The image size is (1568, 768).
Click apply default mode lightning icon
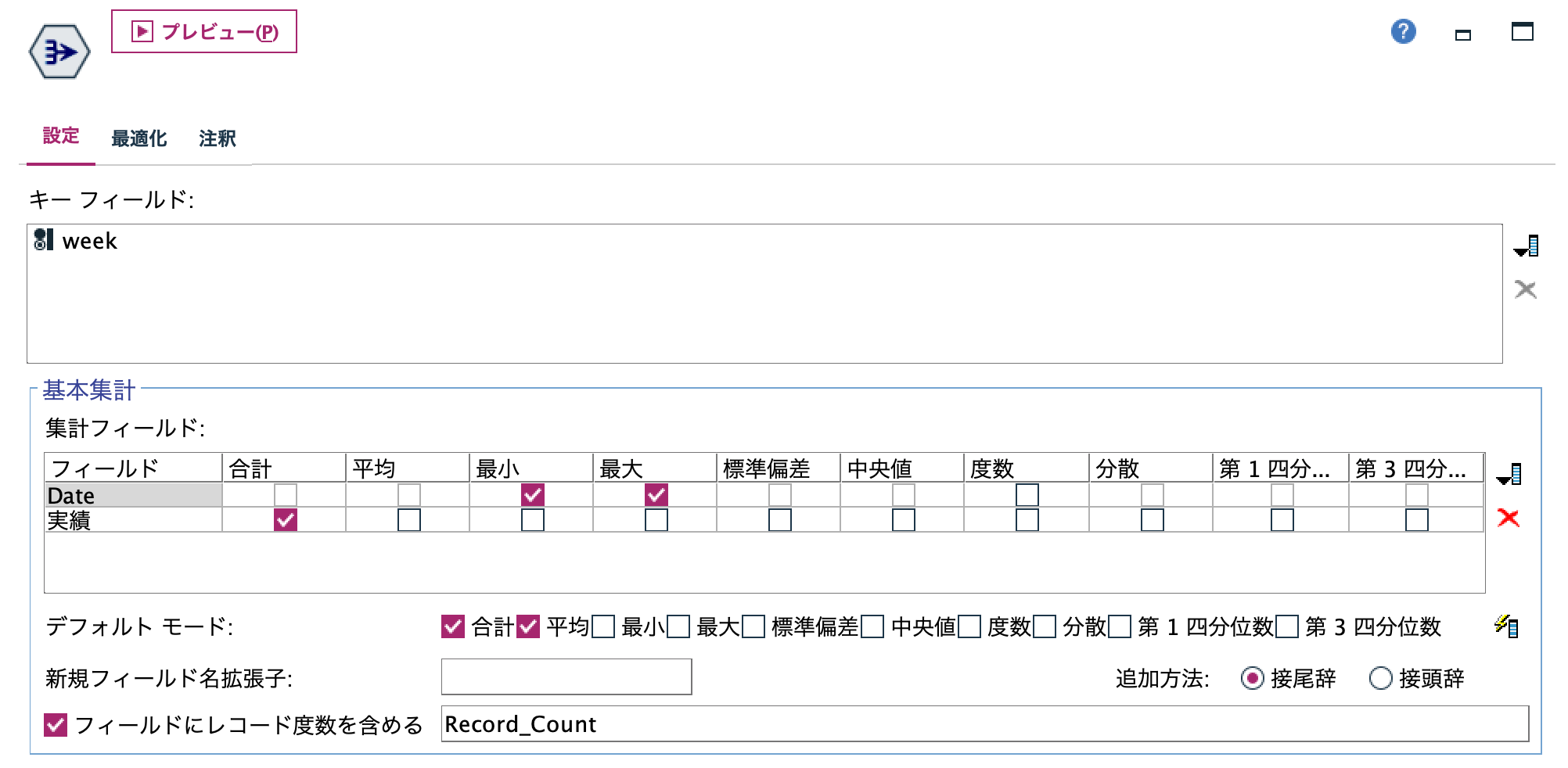[x=1506, y=626]
